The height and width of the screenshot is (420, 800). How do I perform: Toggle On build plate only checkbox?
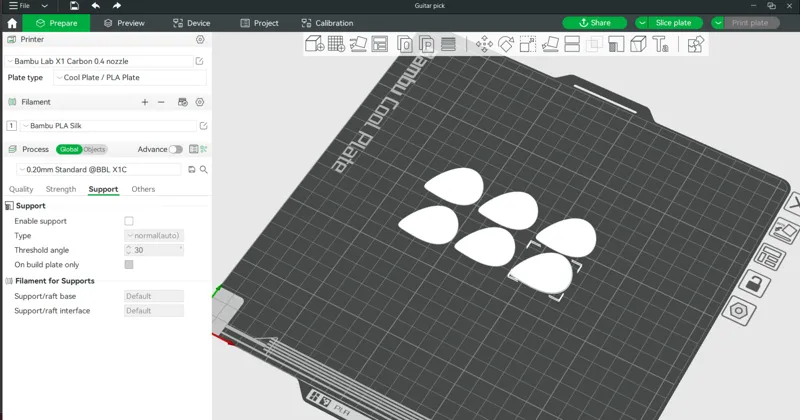129,264
